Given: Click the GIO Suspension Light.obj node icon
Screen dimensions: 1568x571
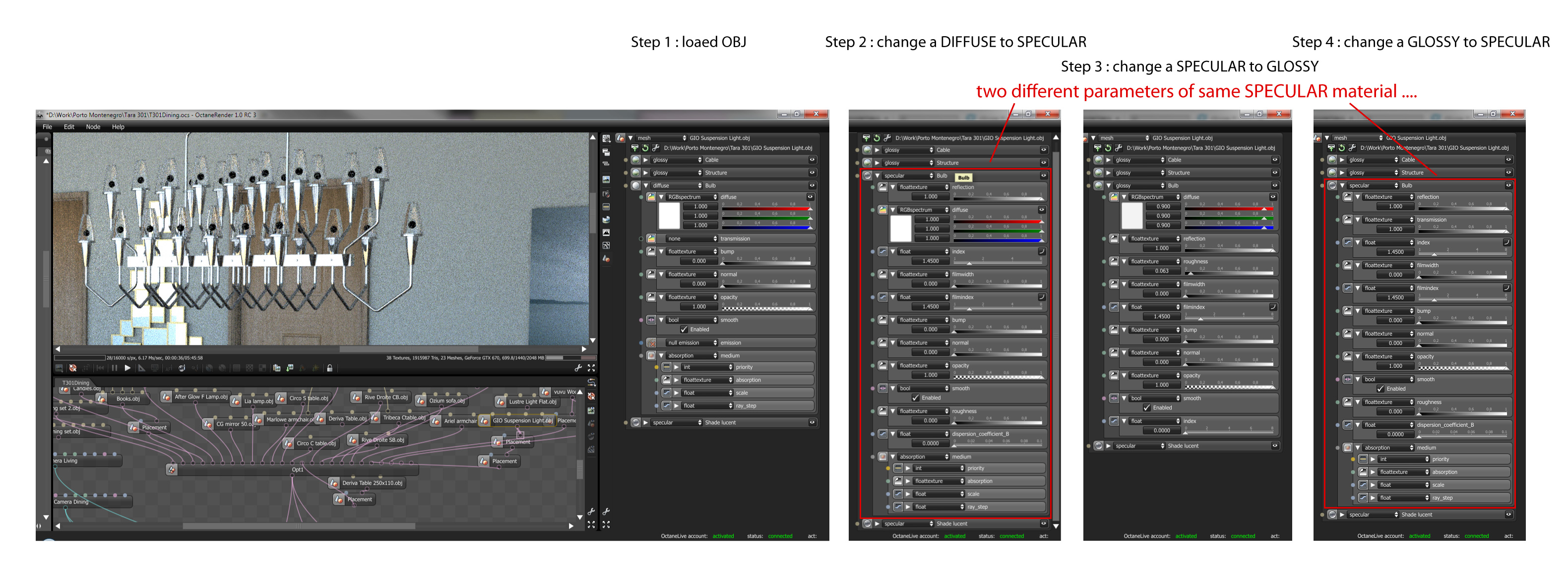Looking at the screenshot, I should 484,420.
